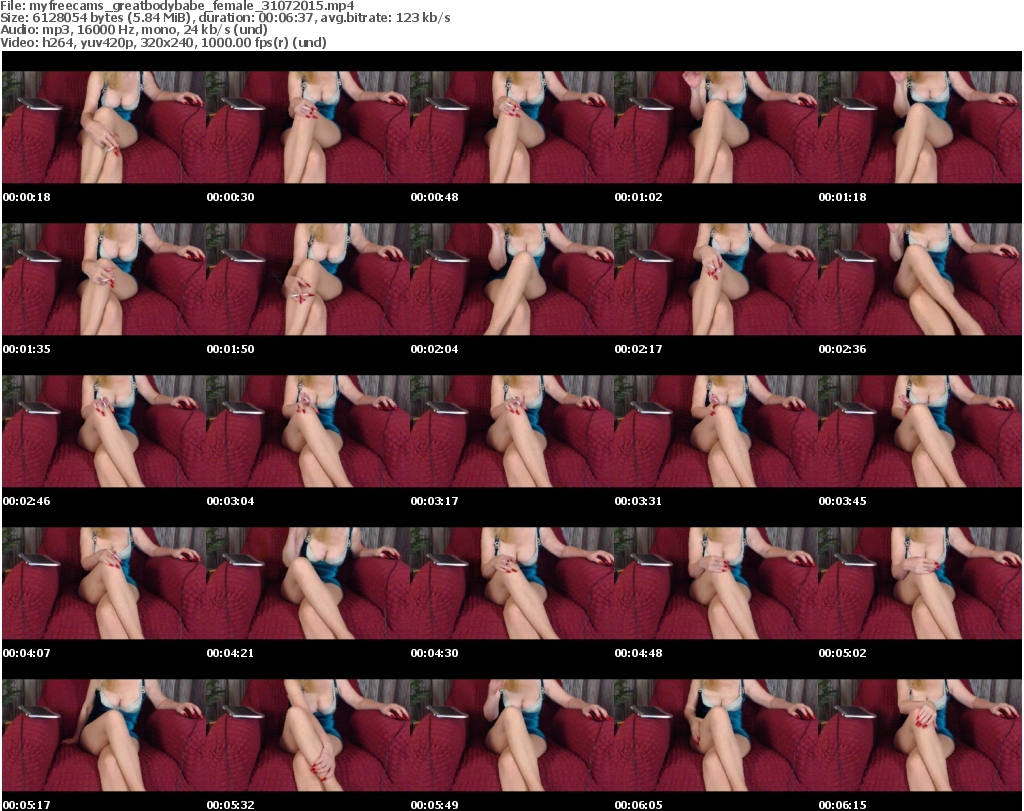
Task: Click the video frame at 00:00:48
Action: pyautogui.click(x=512, y=127)
